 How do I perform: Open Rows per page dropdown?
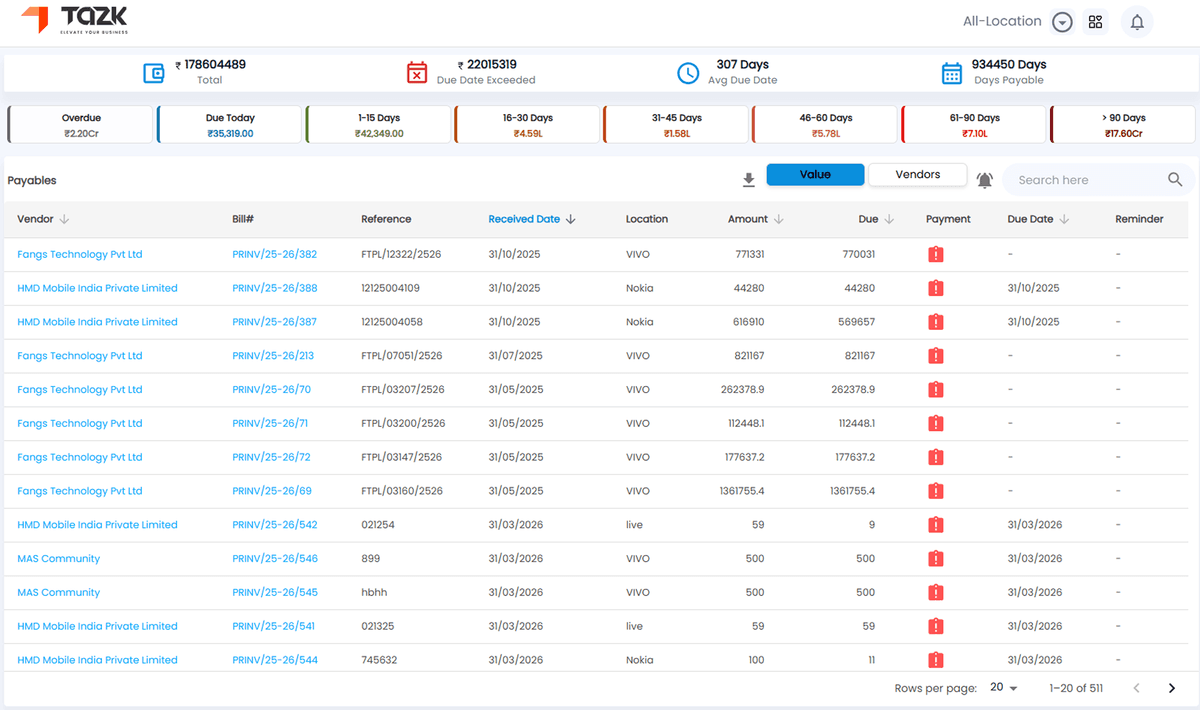1003,688
